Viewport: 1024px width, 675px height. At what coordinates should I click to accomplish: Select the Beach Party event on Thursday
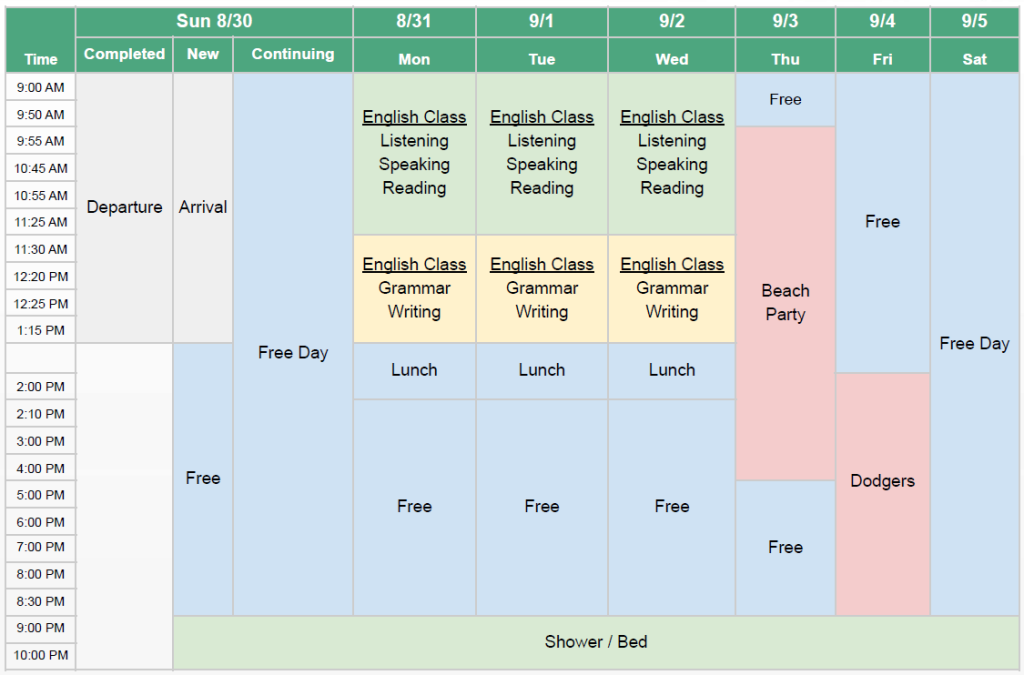pos(786,302)
